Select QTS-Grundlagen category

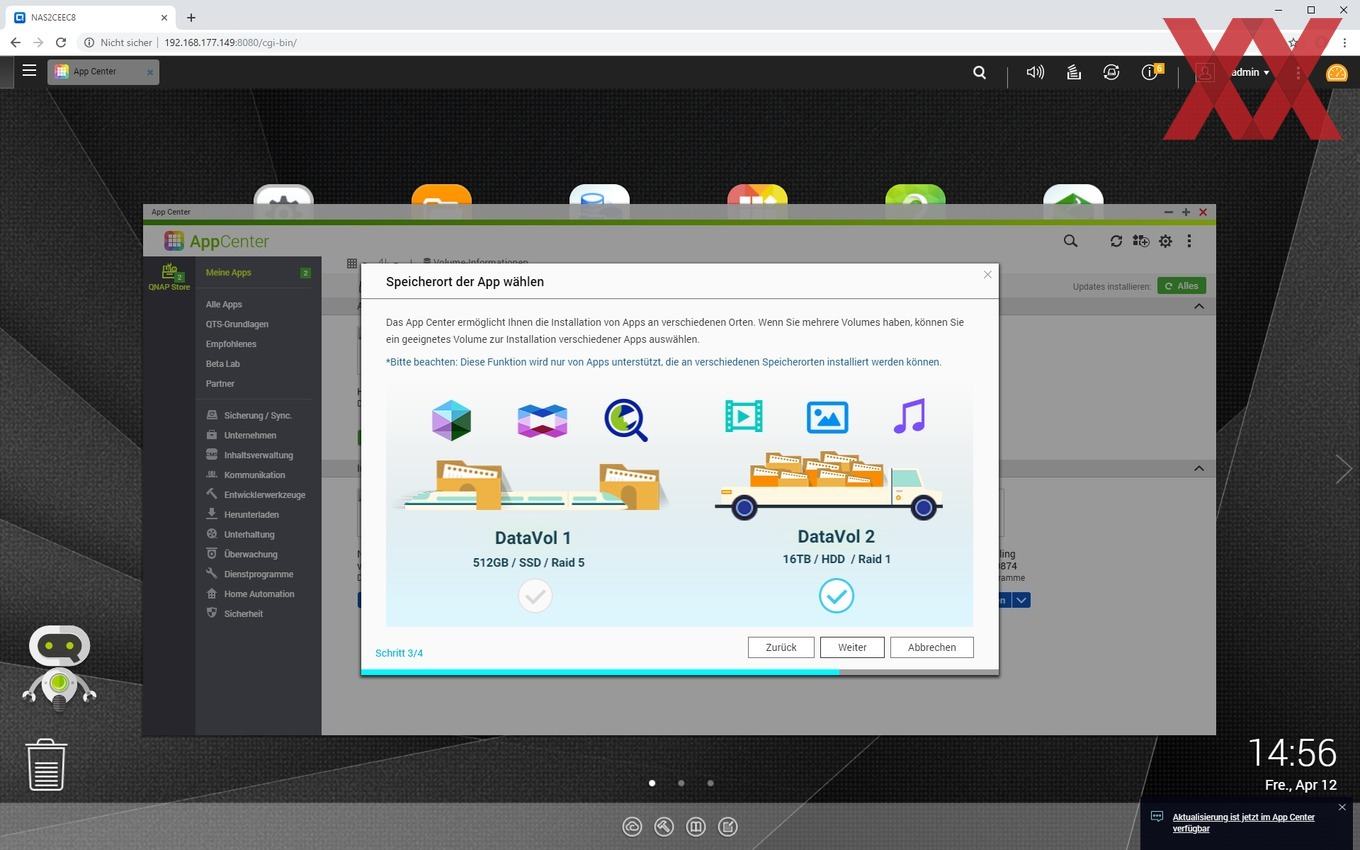237,324
